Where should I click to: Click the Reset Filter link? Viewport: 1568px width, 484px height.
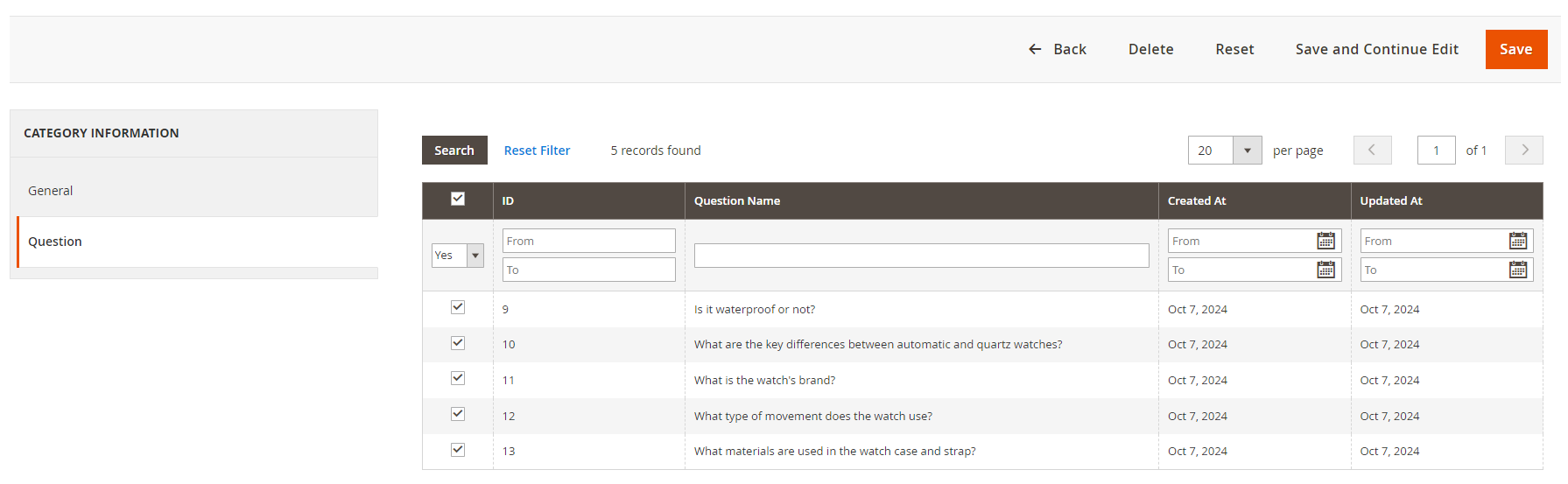[x=537, y=151]
